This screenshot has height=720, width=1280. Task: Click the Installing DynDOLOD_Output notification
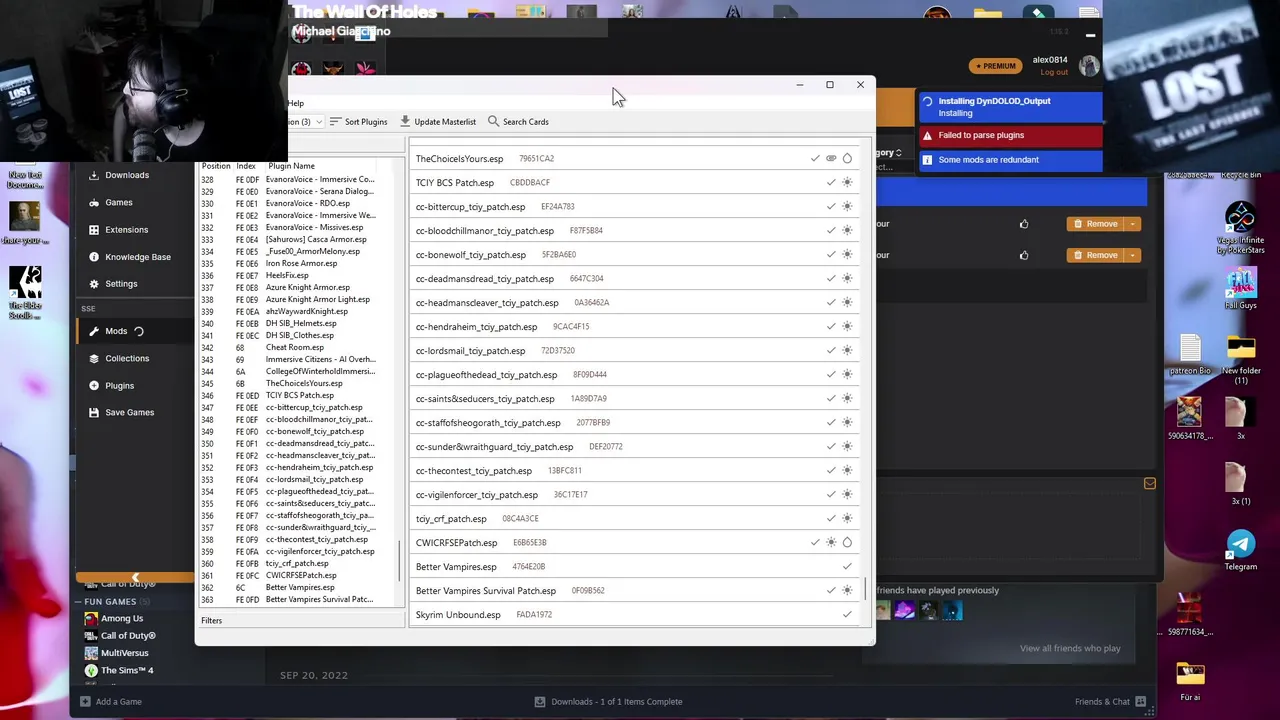[1010, 106]
